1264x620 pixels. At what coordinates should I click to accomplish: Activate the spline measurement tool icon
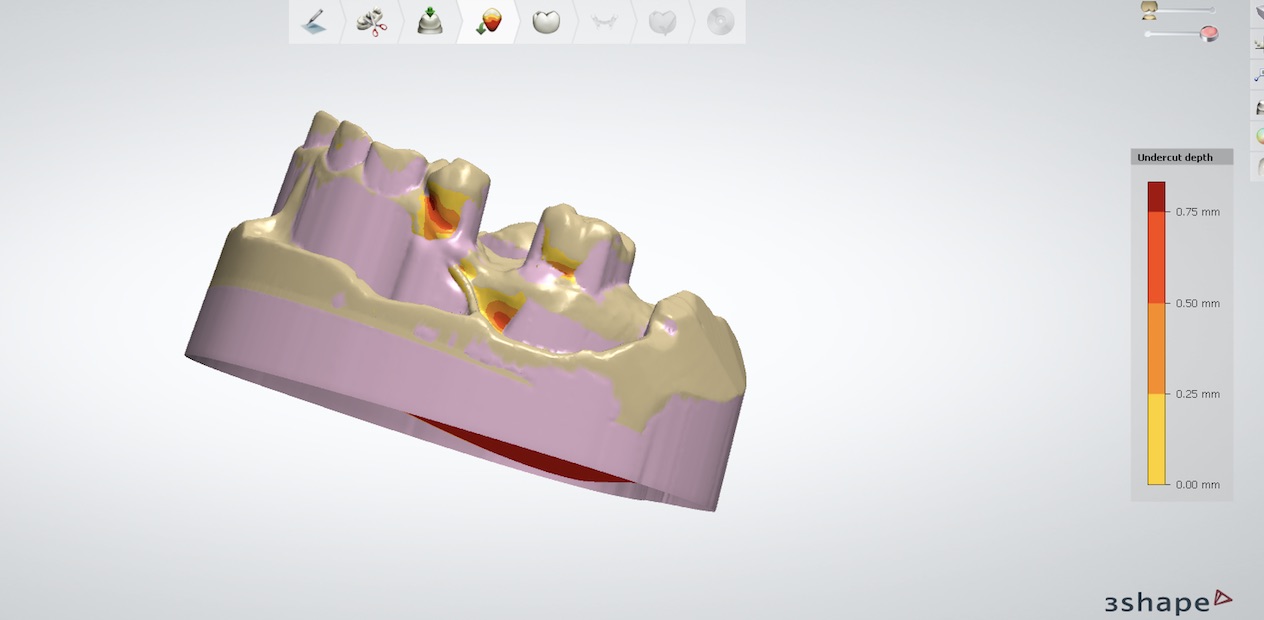click(x=1258, y=74)
